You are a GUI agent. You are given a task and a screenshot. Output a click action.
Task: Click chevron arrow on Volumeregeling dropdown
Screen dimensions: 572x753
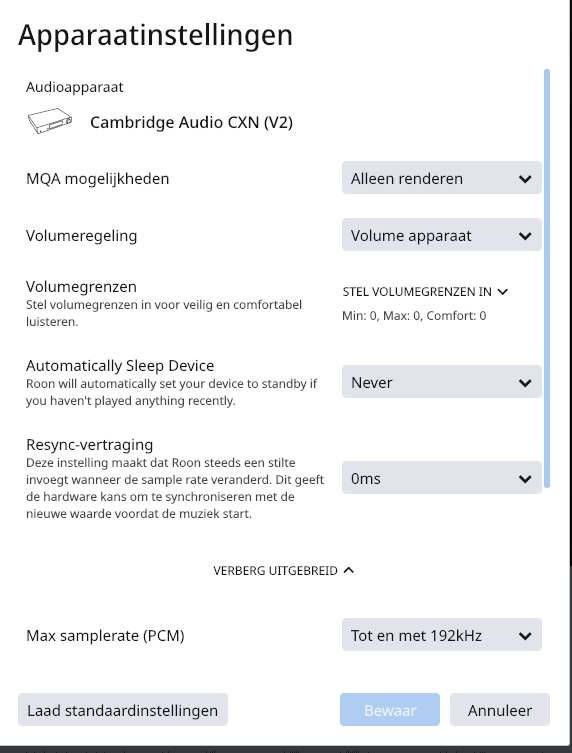coord(525,236)
